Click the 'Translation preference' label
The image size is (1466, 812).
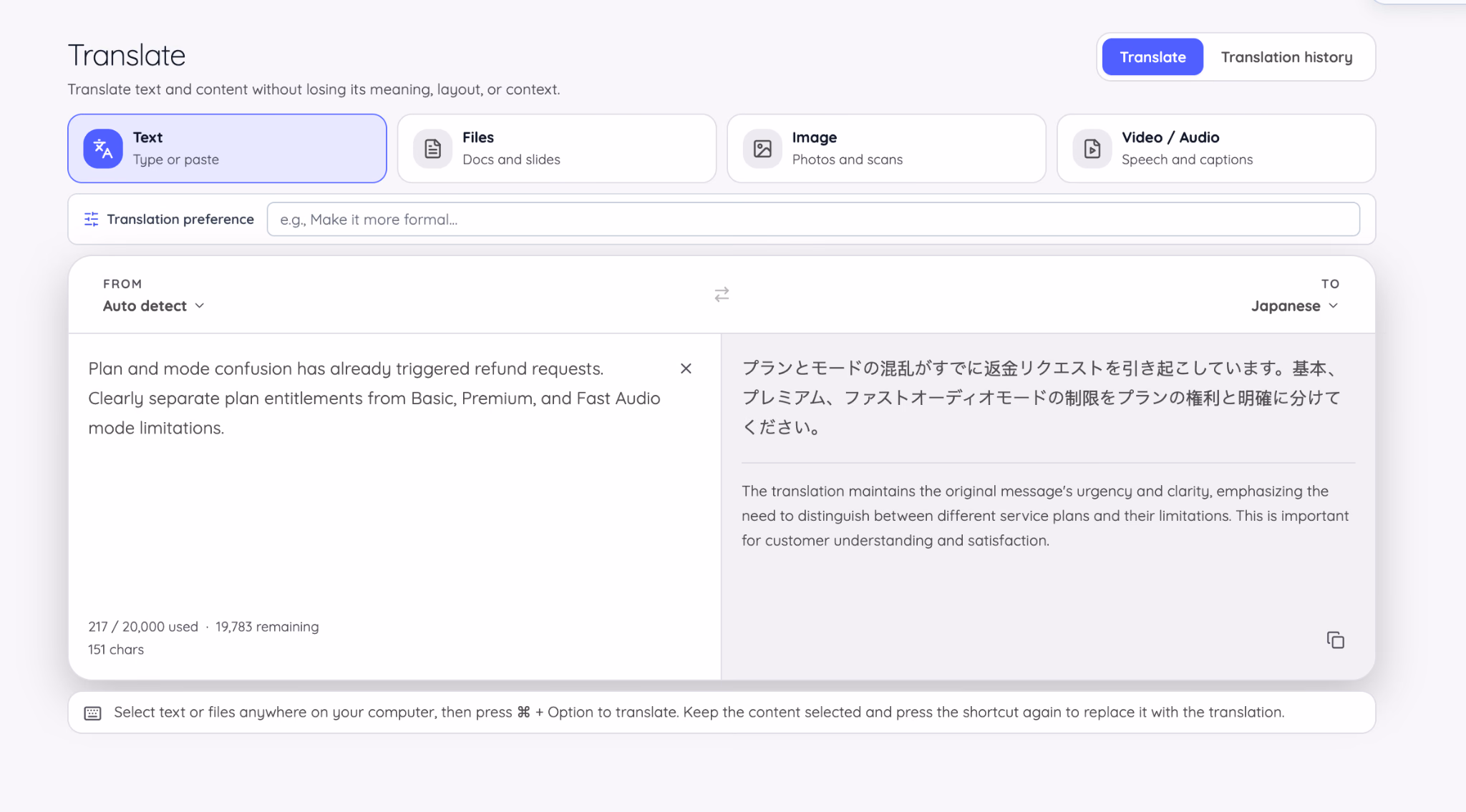[180, 219]
